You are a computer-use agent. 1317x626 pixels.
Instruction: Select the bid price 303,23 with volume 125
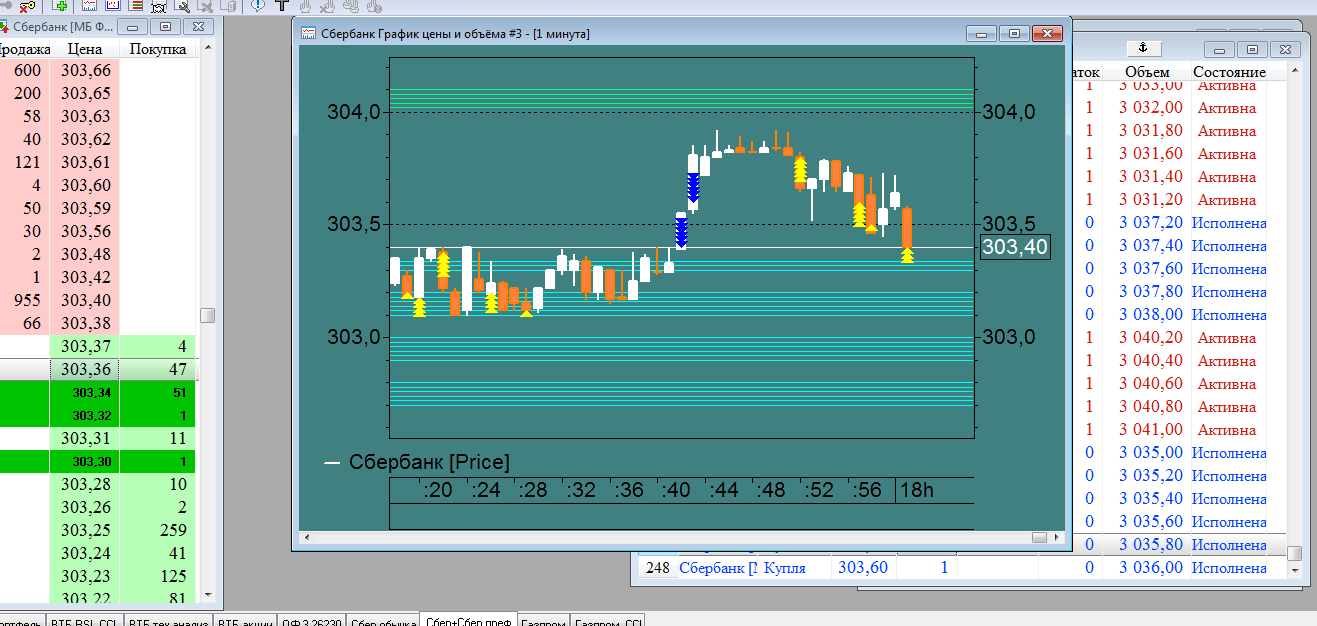pyautogui.click(x=85, y=576)
